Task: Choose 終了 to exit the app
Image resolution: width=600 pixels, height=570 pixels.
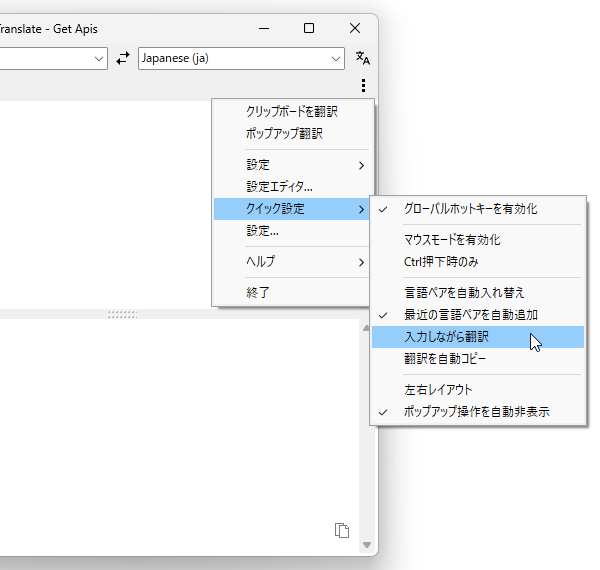Action: pos(291,293)
